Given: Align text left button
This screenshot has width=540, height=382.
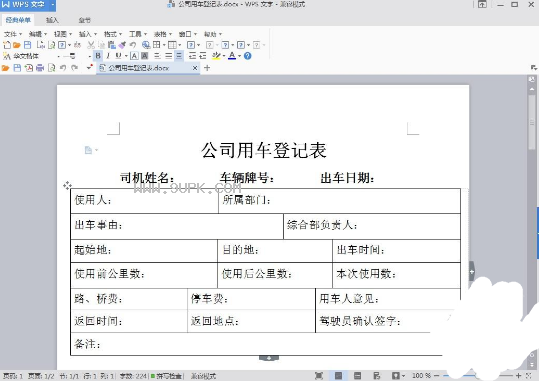Looking at the screenshot, I should point(157,56).
